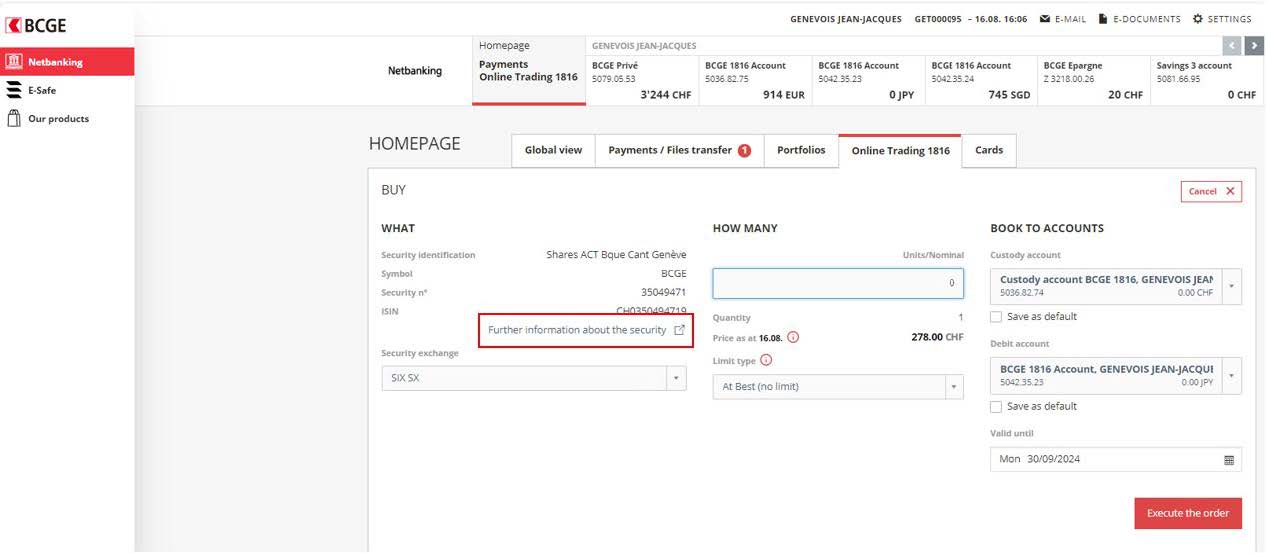The image size is (1267, 553).
Task: Open the E-DOCUMENTS file icon
Action: coord(1103,19)
